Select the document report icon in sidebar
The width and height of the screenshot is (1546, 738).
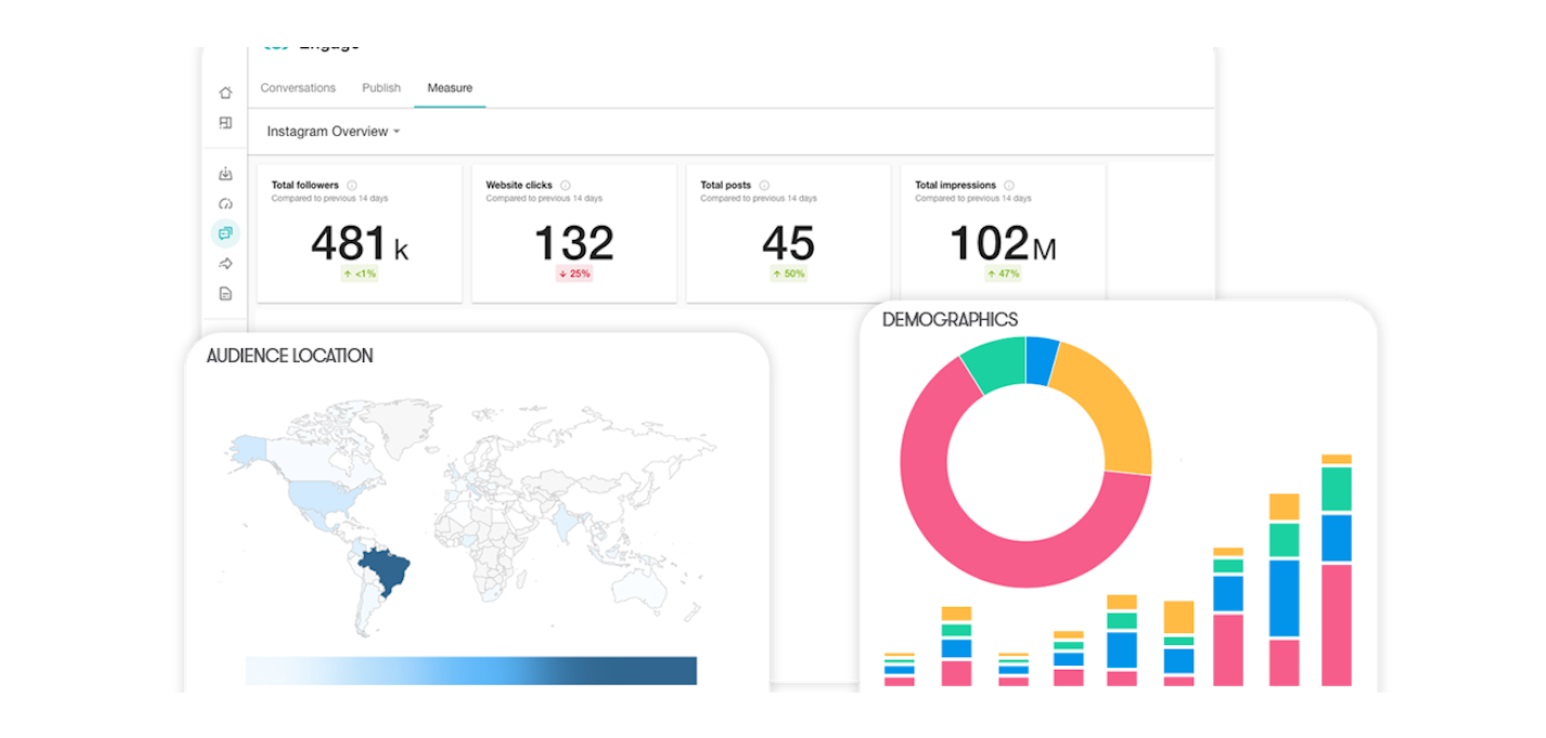click(226, 292)
